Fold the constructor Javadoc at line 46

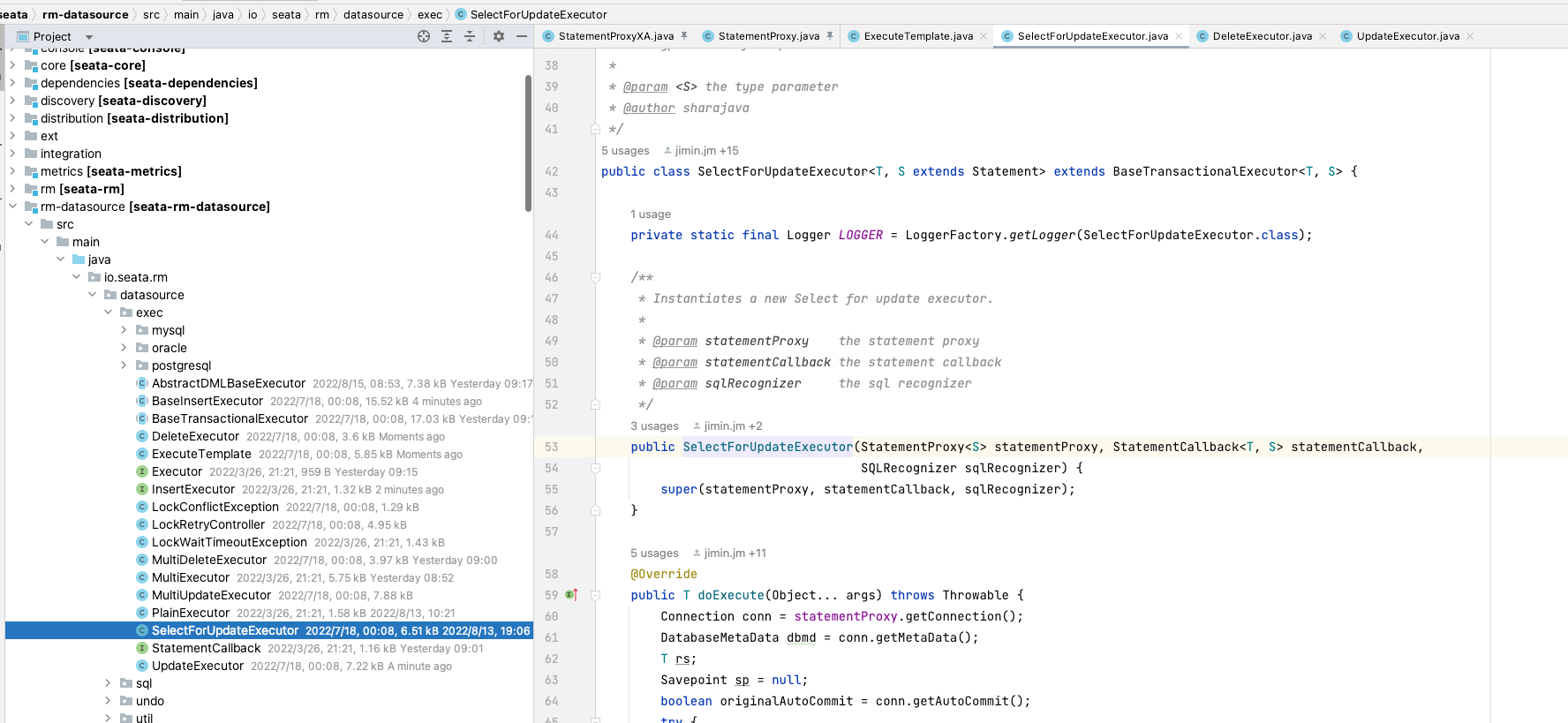[595, 277]
